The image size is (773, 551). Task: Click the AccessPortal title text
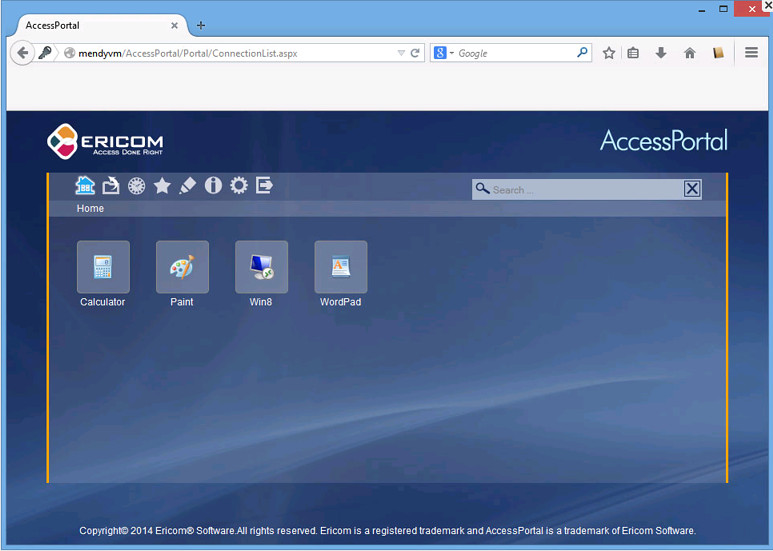pos(664,140)
